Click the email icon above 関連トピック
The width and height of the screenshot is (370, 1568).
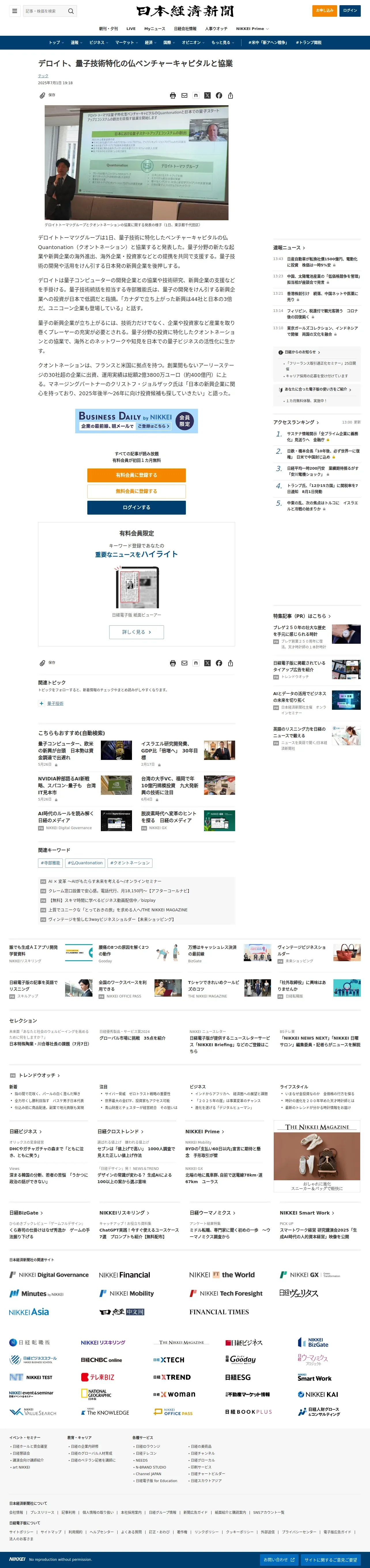(x=184, y=663)
